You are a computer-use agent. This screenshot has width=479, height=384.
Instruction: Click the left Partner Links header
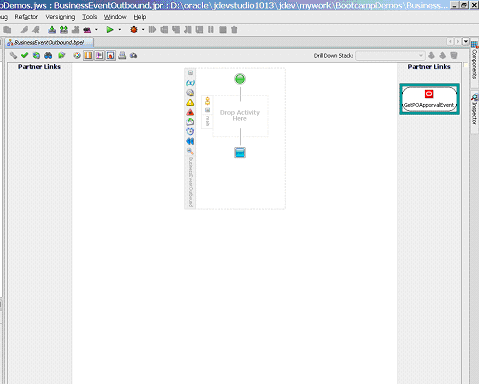[39, 67]
